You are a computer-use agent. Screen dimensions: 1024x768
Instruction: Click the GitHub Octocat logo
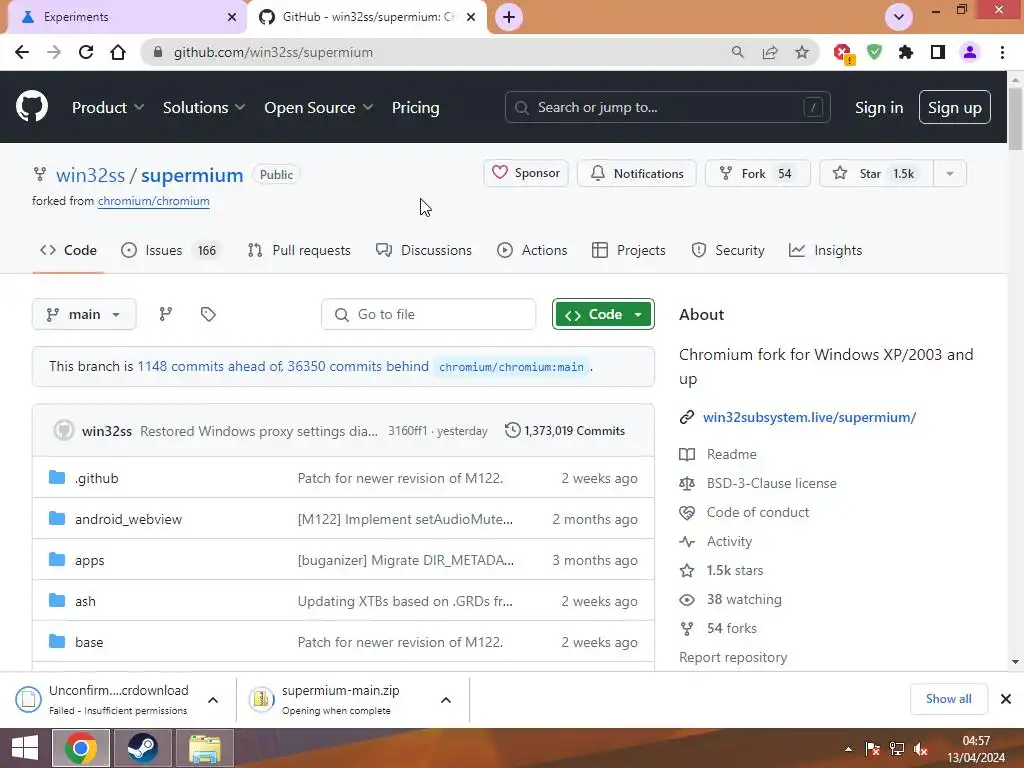point(31,107)
